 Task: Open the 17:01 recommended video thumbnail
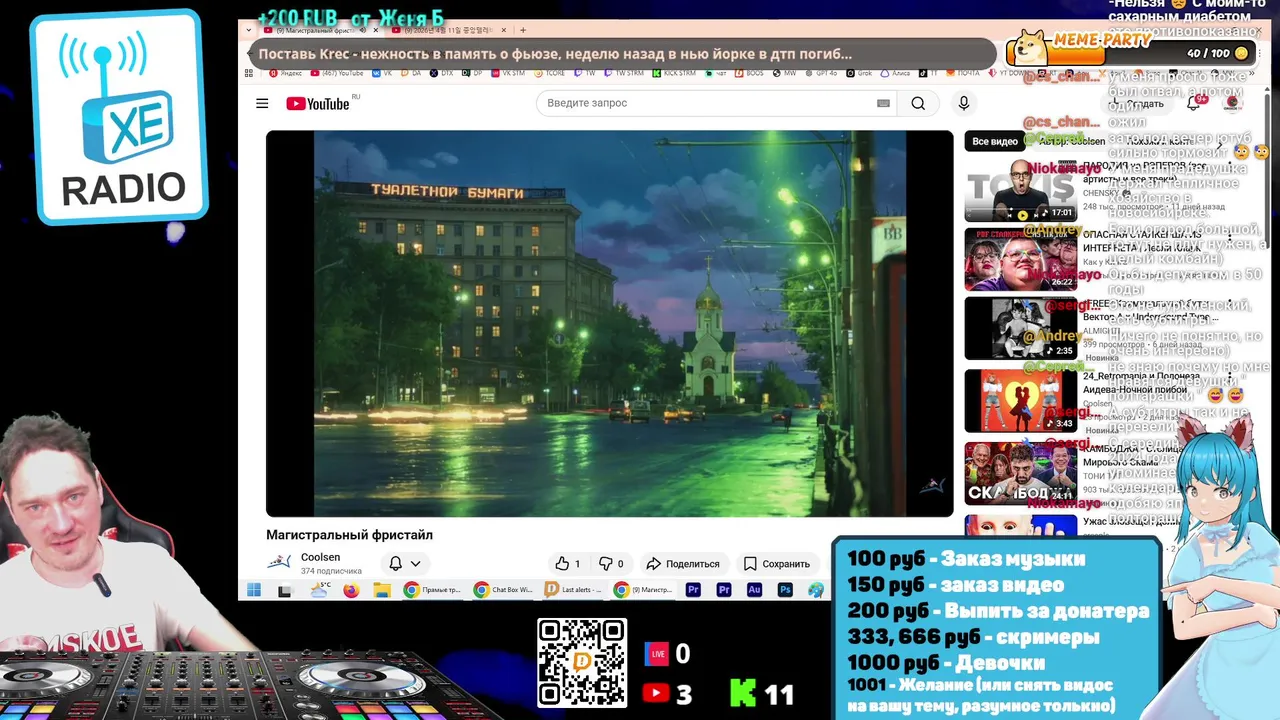click(1020, 189)
